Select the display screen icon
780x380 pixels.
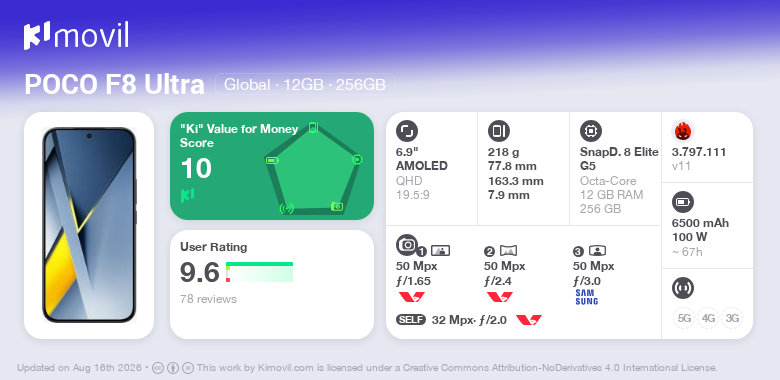(407, 131)
